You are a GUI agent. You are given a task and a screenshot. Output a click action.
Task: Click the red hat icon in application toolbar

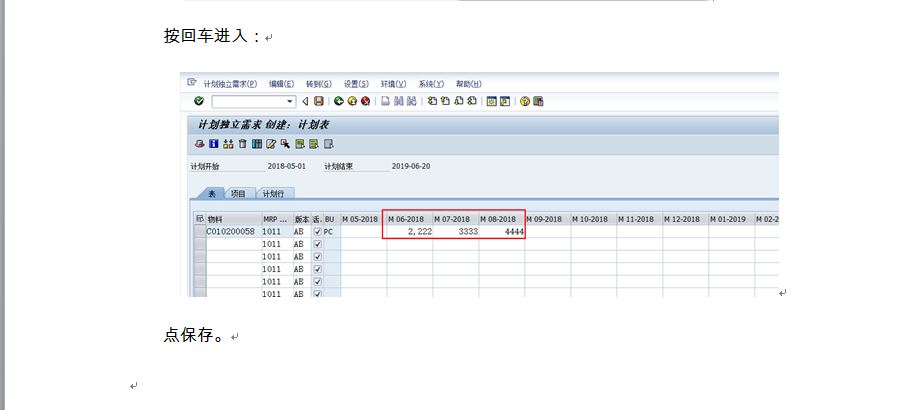pos(200,144)
